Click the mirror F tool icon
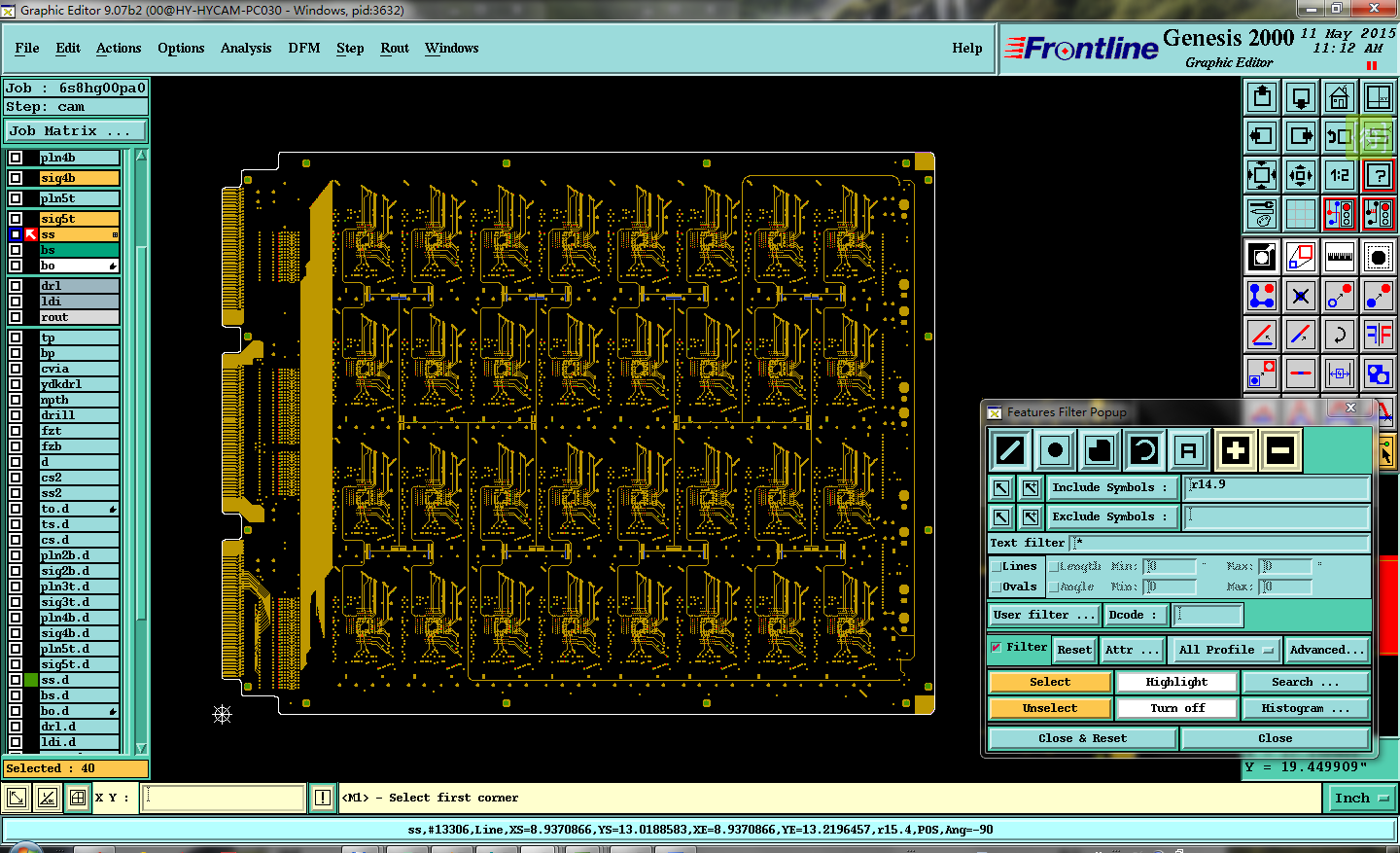1400x853 pixels. click(x=1379, y=335)
